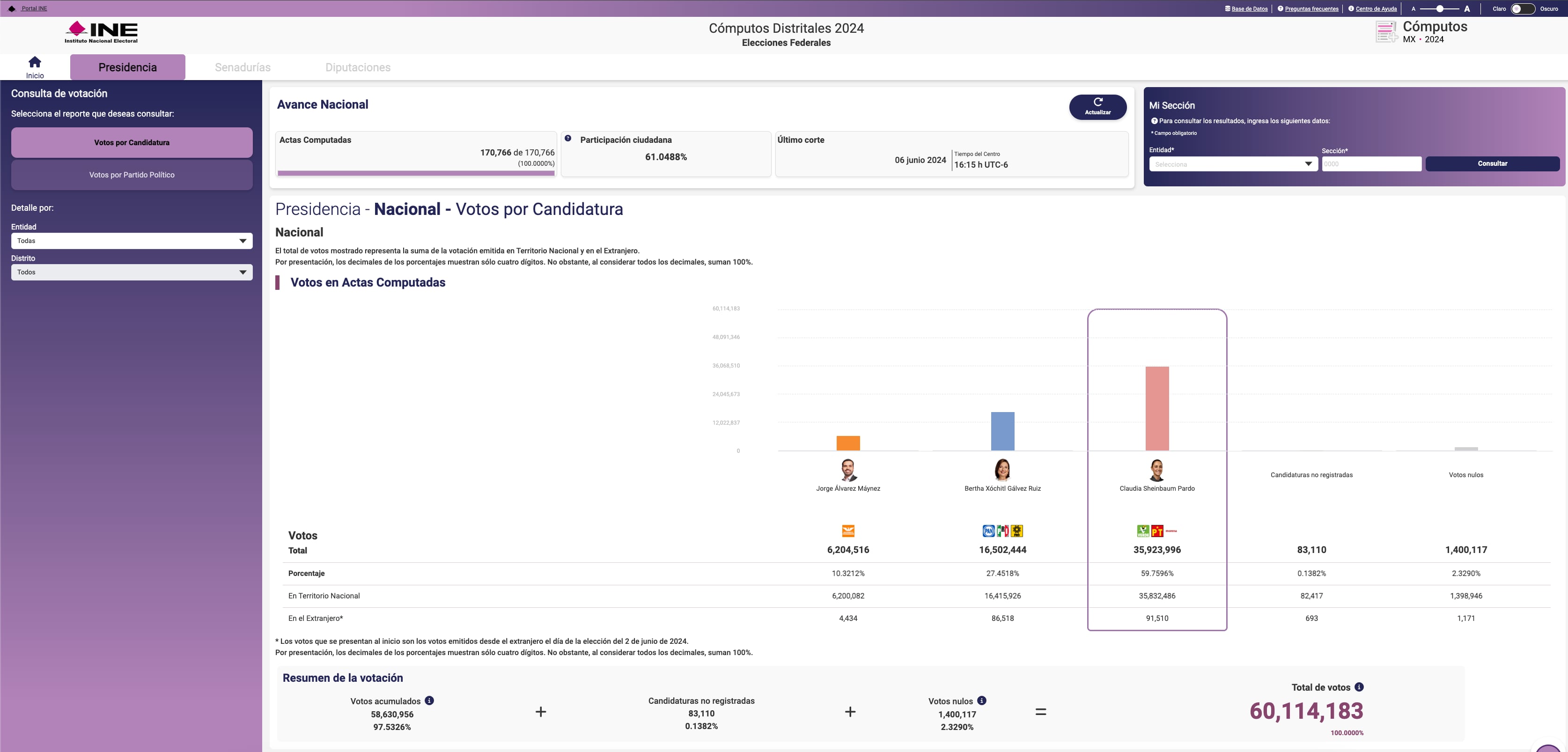1568x752 pixels.
Task: Click Jorge Álvarez Máynez's orange bar
Action: [x=848, y=443]
